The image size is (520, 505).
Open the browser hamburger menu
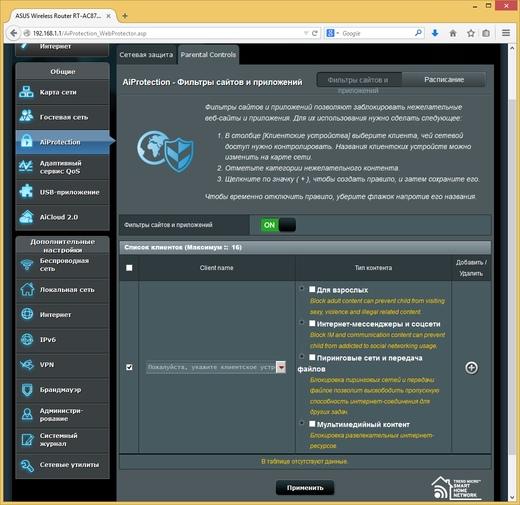(506, 33)
